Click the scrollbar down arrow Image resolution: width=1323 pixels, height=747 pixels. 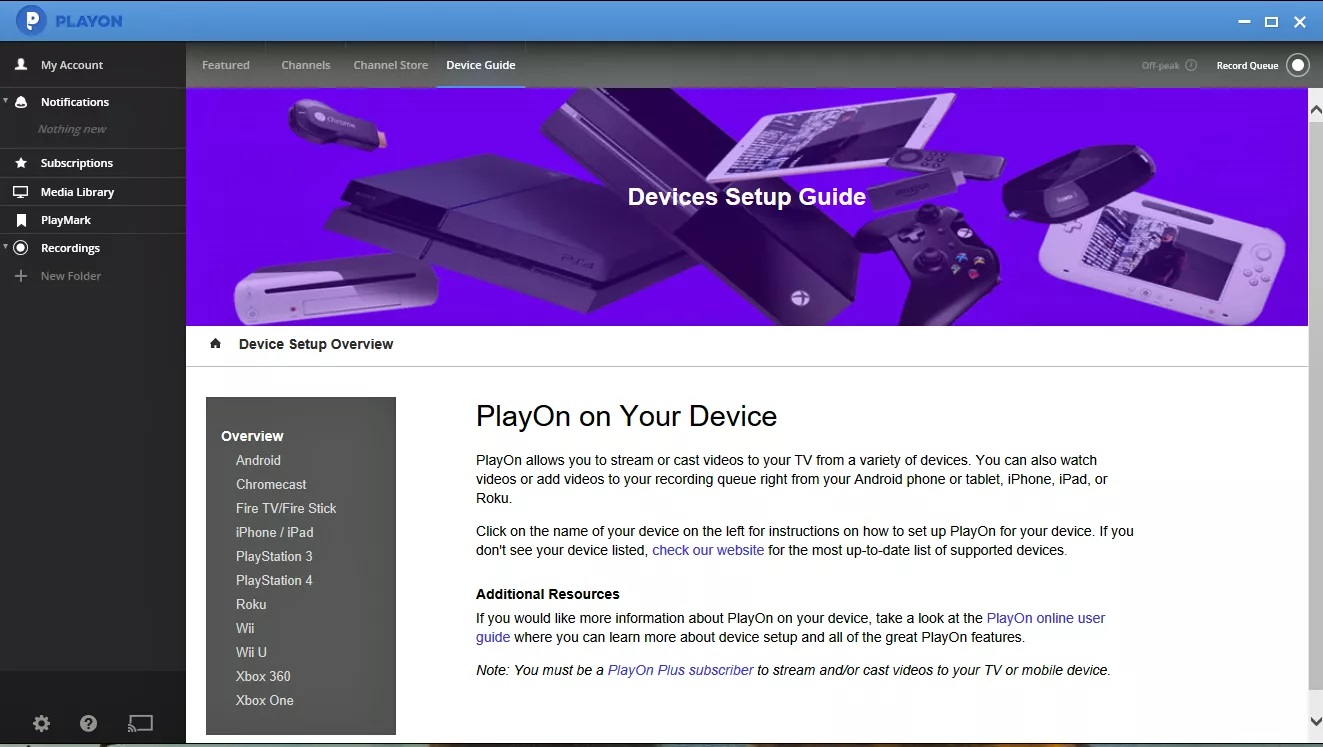pos(1315,722)
